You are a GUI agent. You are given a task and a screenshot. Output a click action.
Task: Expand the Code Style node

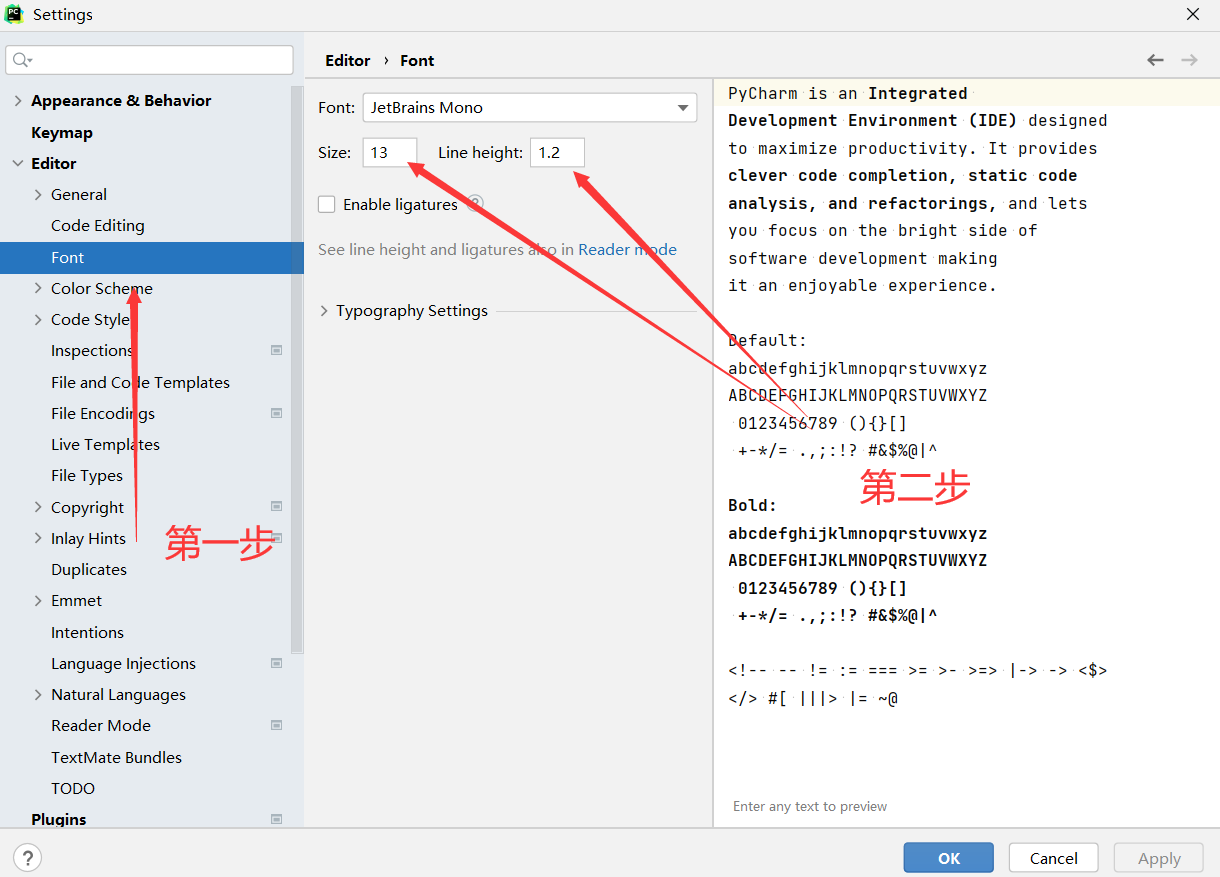(x=38, y=319)
